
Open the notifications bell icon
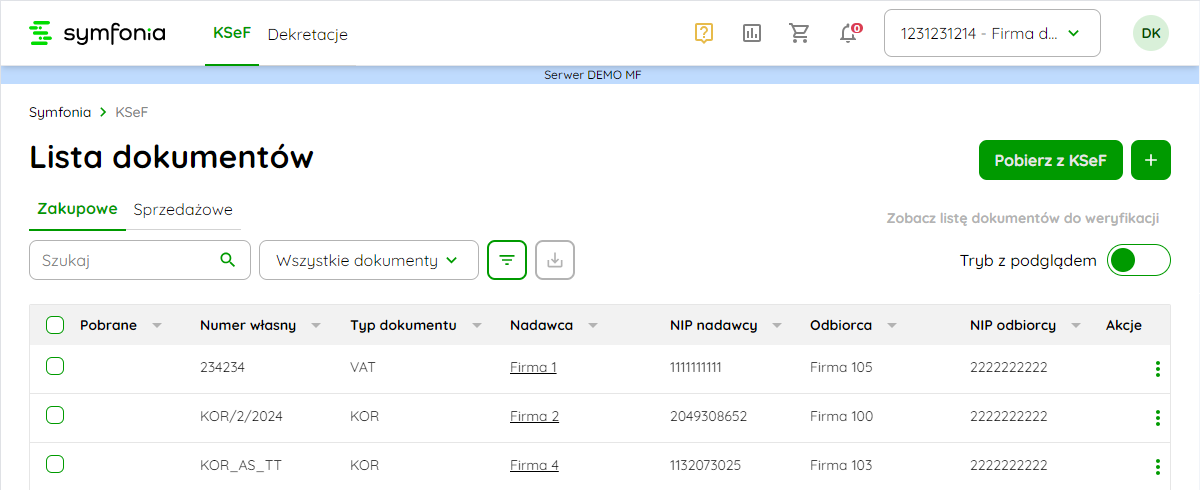tap(848, 33)
